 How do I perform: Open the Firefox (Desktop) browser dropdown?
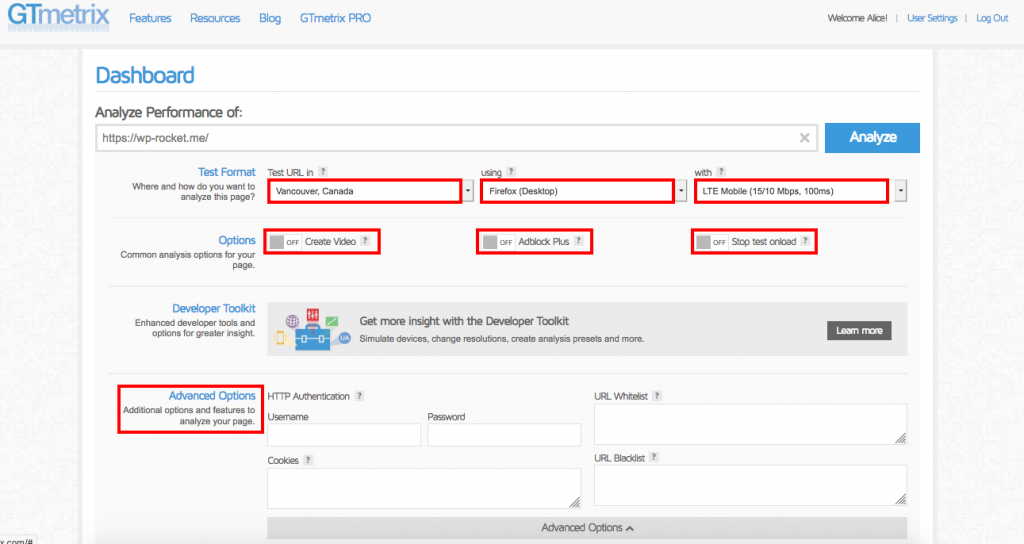pos(578,191)
